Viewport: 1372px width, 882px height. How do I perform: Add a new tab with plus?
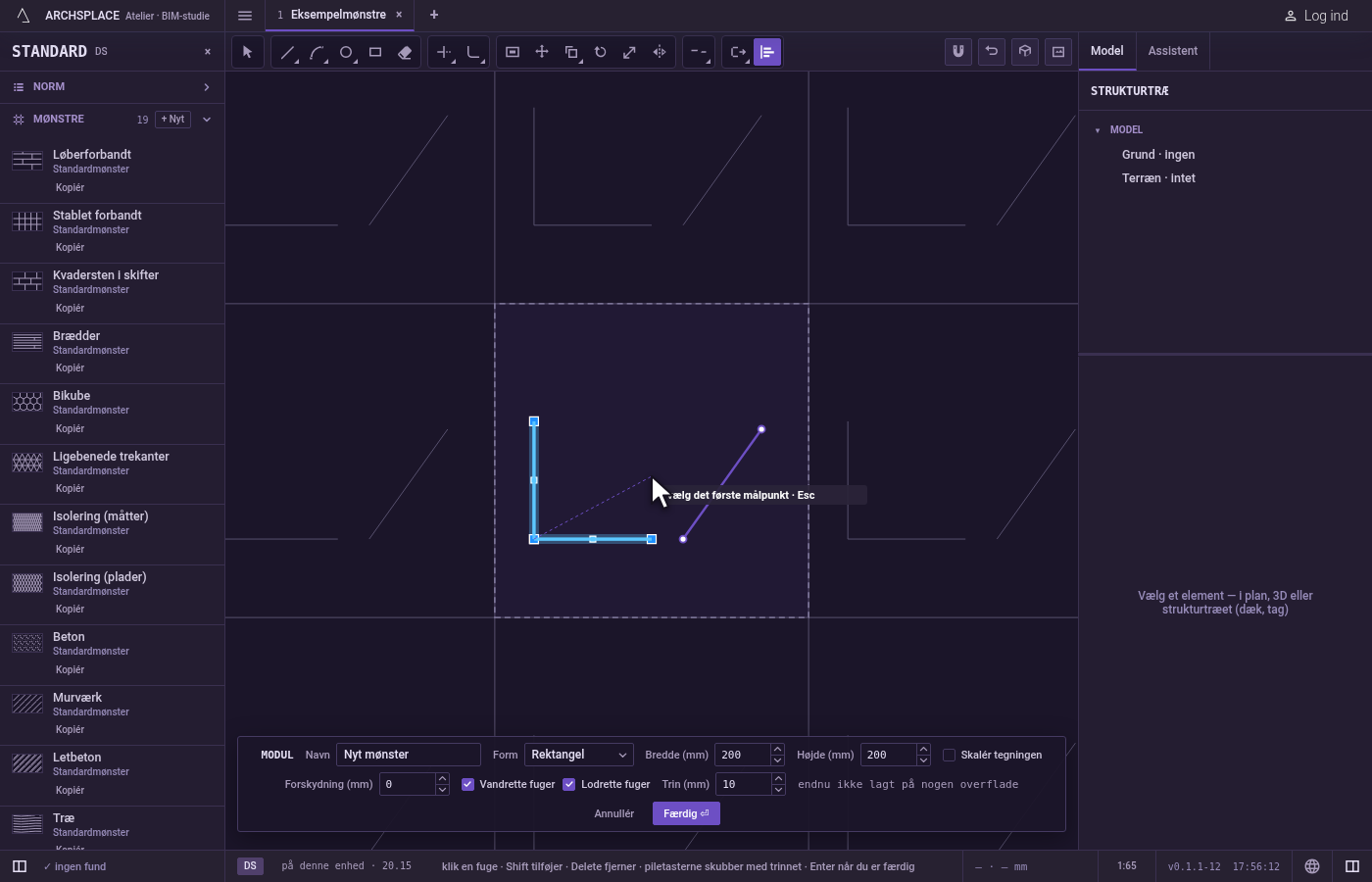coord(434,15)
